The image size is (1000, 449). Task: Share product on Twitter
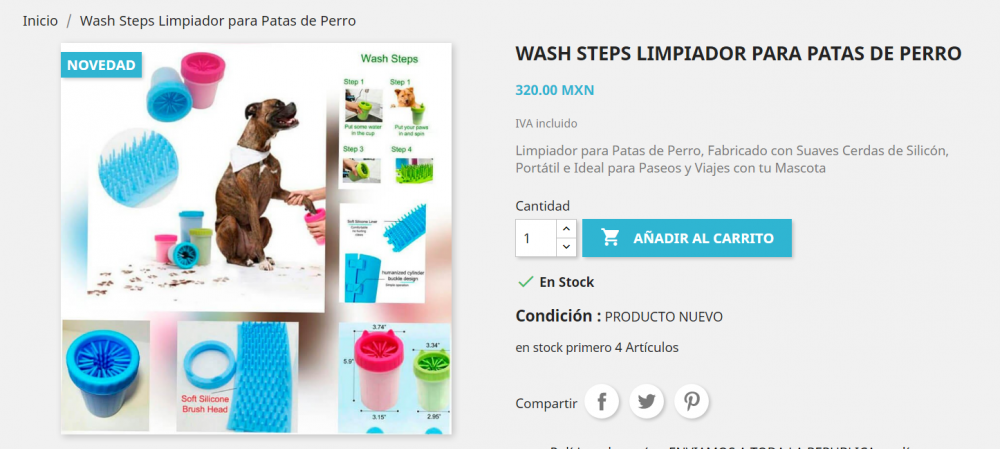(x=647, y=402)
